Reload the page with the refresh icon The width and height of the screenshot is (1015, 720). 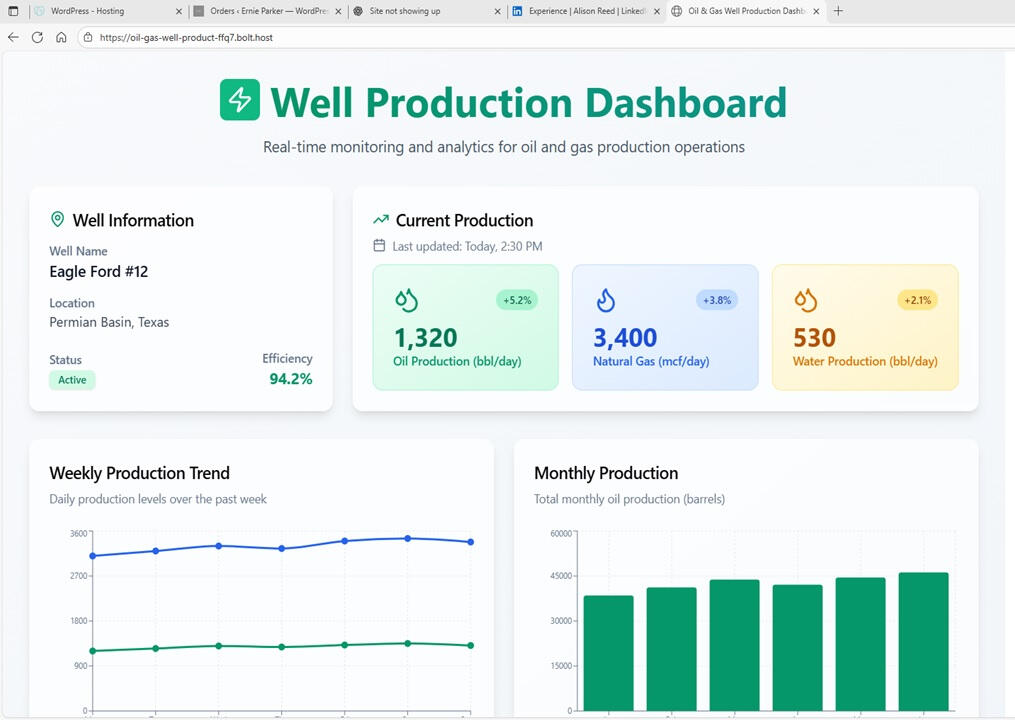coord(37,37)
